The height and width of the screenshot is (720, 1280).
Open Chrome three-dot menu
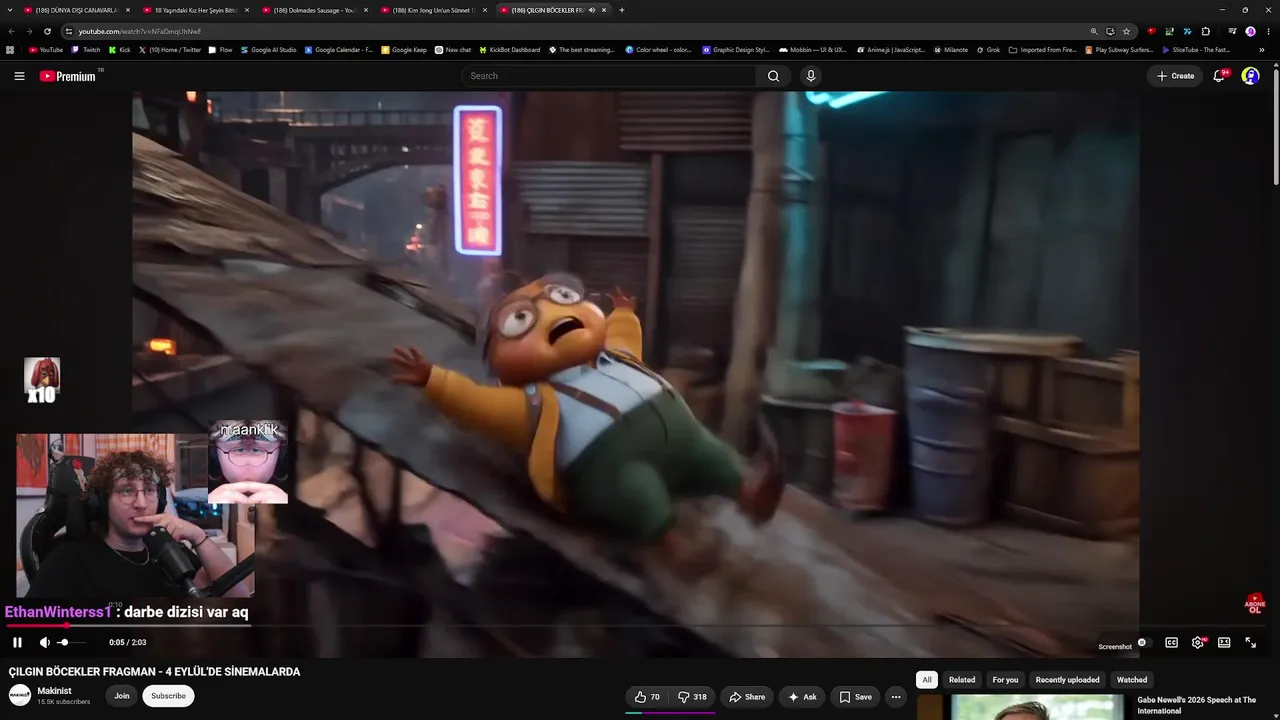(x=1268, y=31)
